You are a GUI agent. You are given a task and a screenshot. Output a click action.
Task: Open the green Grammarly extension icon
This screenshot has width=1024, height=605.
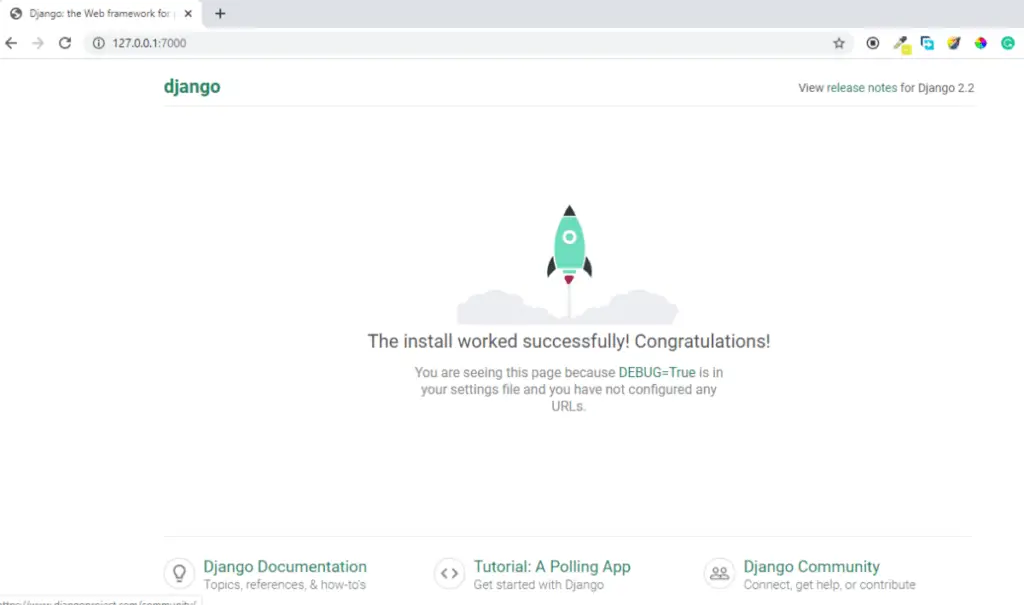click(x=1008, y=43)
